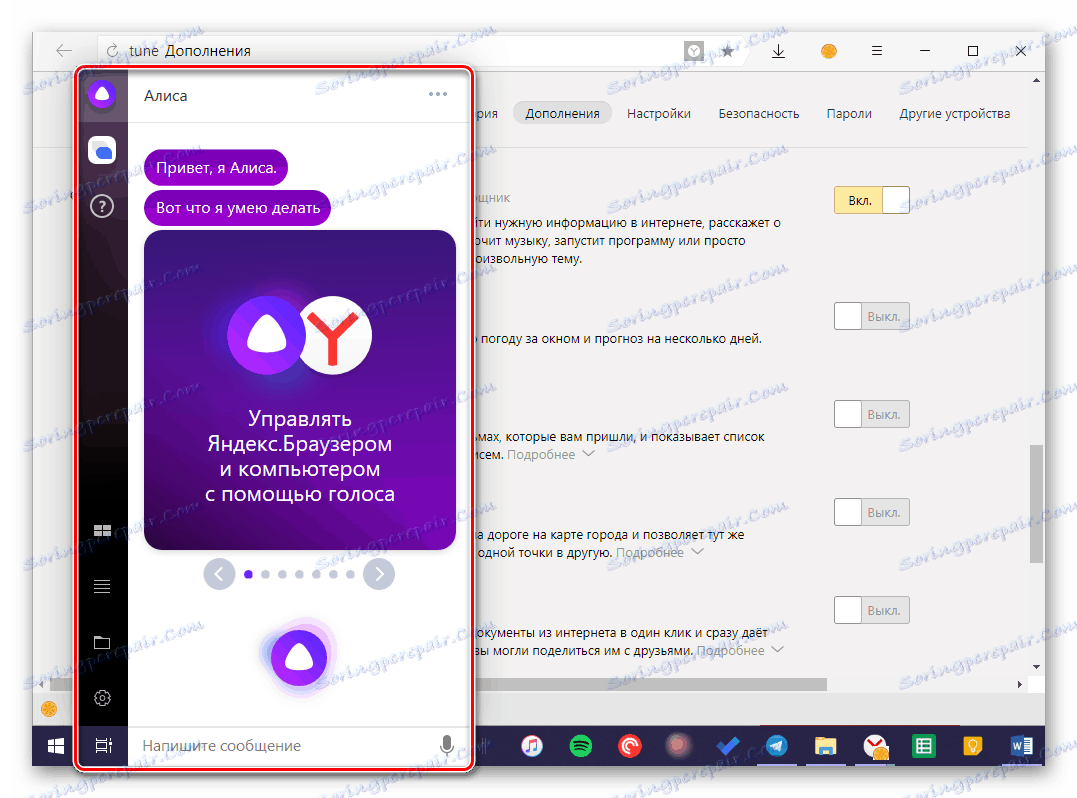
Task: Turn off the Вкл. toggle for voice assistant
Action: [872, 201]
